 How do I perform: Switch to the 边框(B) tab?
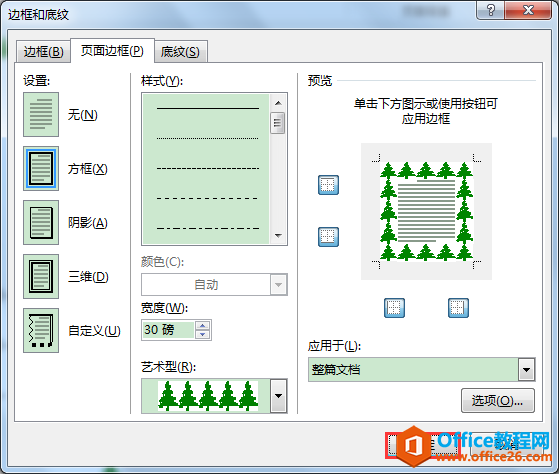[43, 52]
